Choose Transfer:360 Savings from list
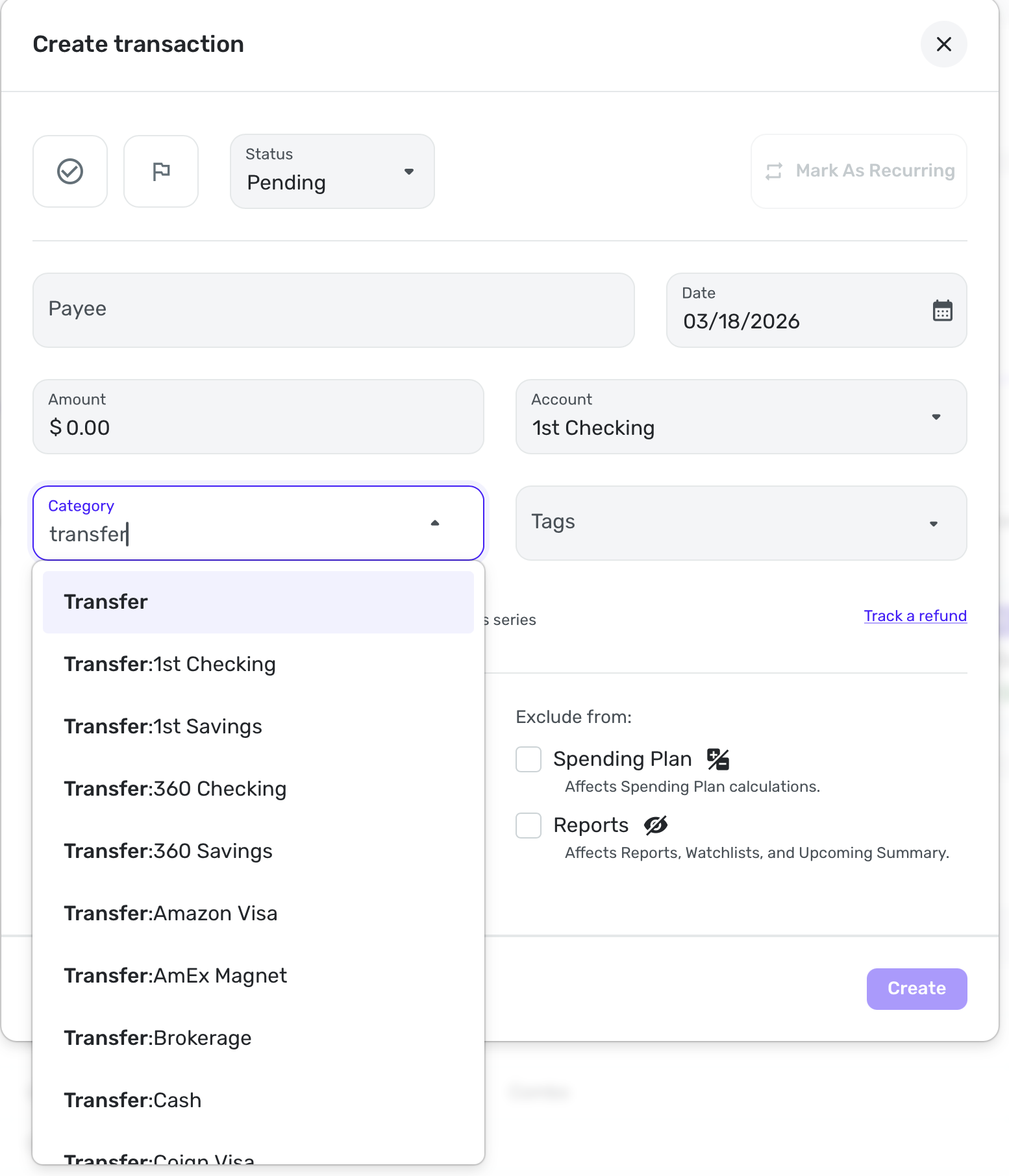Viewport: 1009px width, 1176px height. pyautogui.click(x=168, y=851)
